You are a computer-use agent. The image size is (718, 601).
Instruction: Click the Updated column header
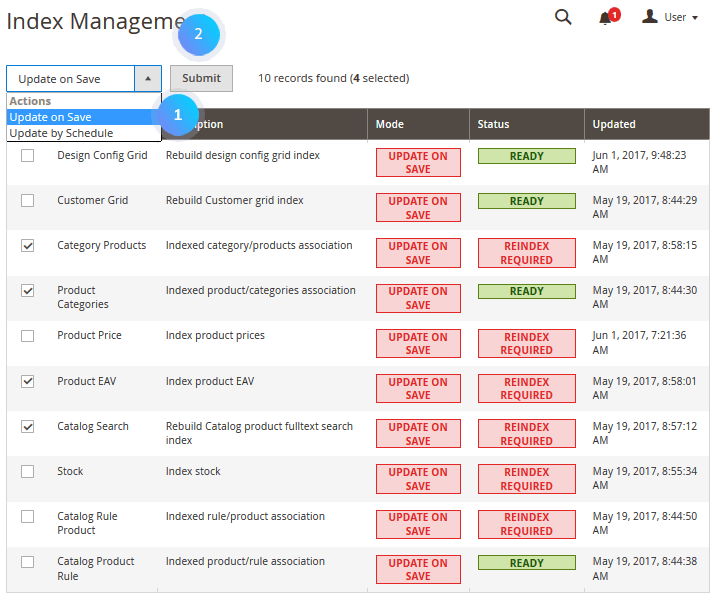[647, 124]
